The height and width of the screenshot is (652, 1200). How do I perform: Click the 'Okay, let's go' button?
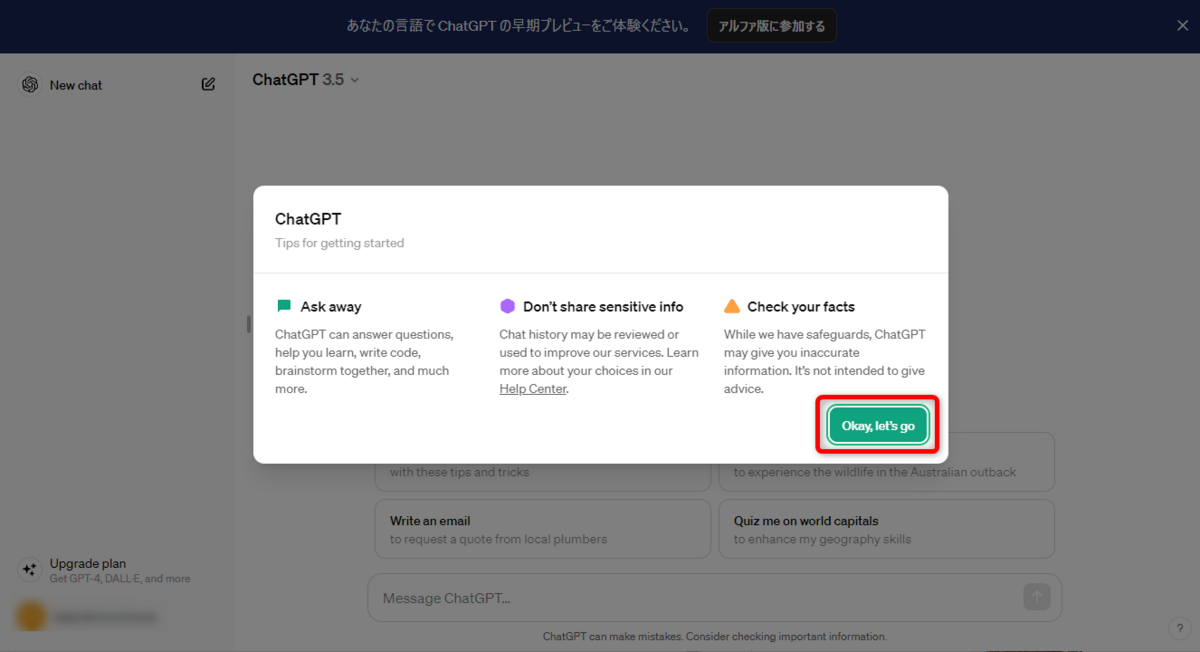point(878,426)
